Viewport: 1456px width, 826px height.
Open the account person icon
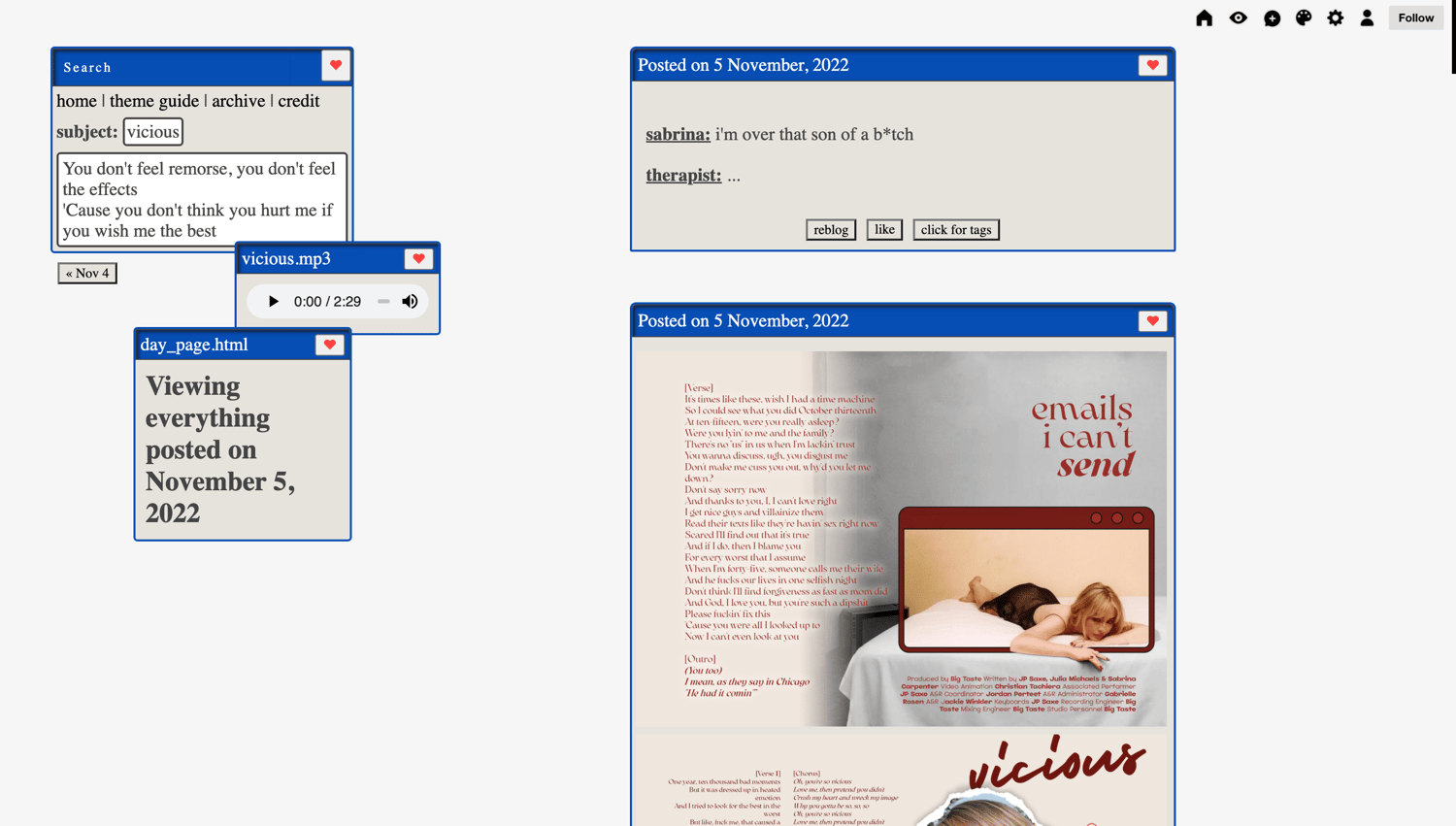[1367, 18]
